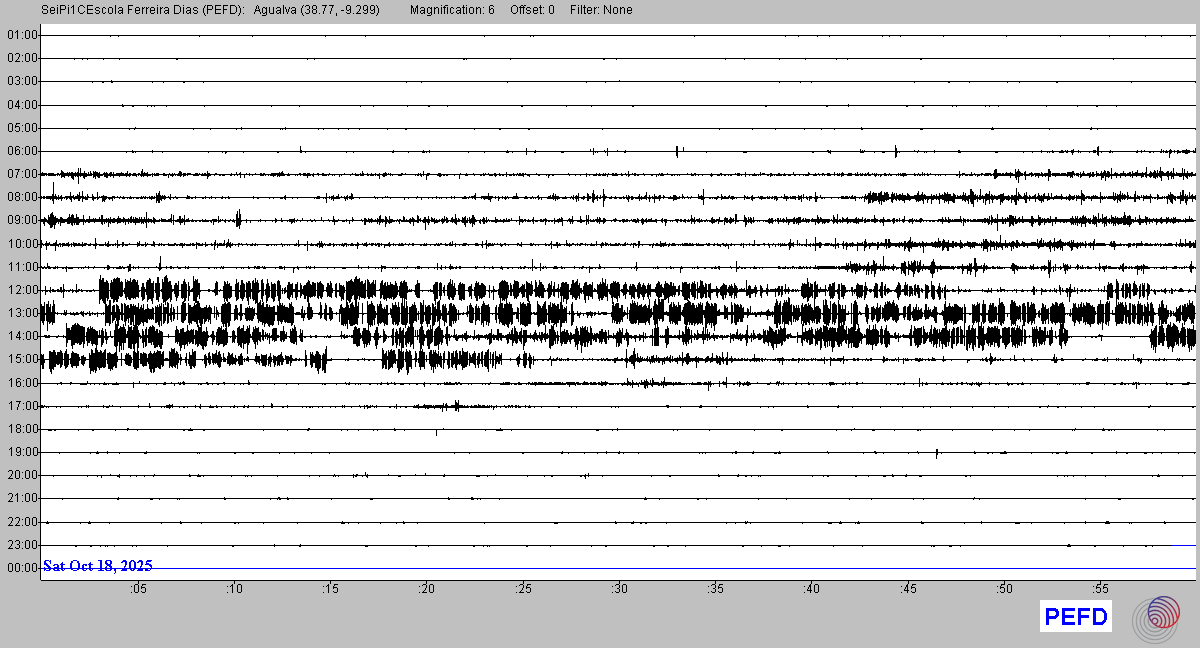Click the Offset: 0 header label

pyautogui.click(x=532, y=10)
